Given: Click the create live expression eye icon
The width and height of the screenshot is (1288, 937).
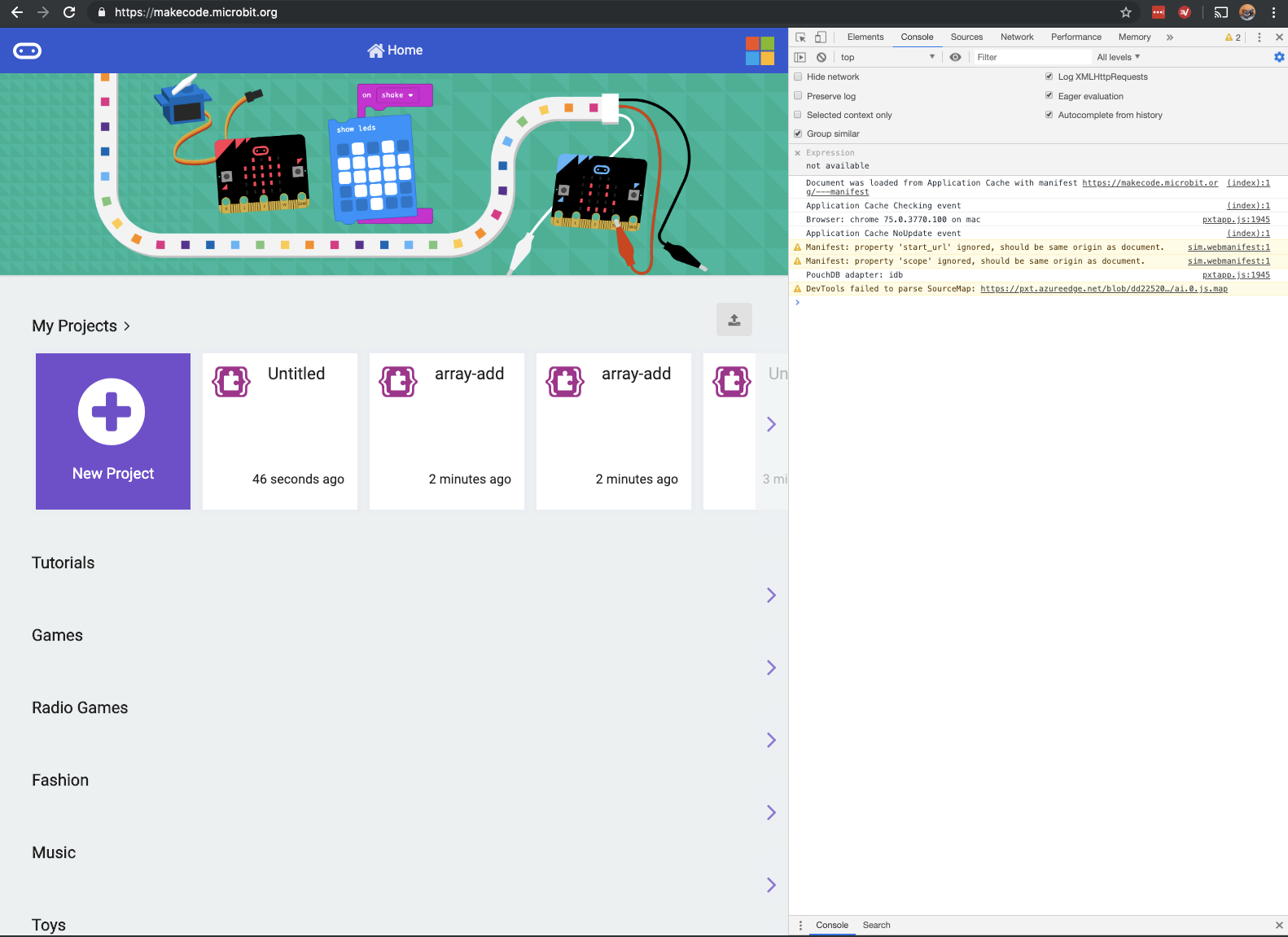Looking at the screenshot, I should (x=955, y=57).
